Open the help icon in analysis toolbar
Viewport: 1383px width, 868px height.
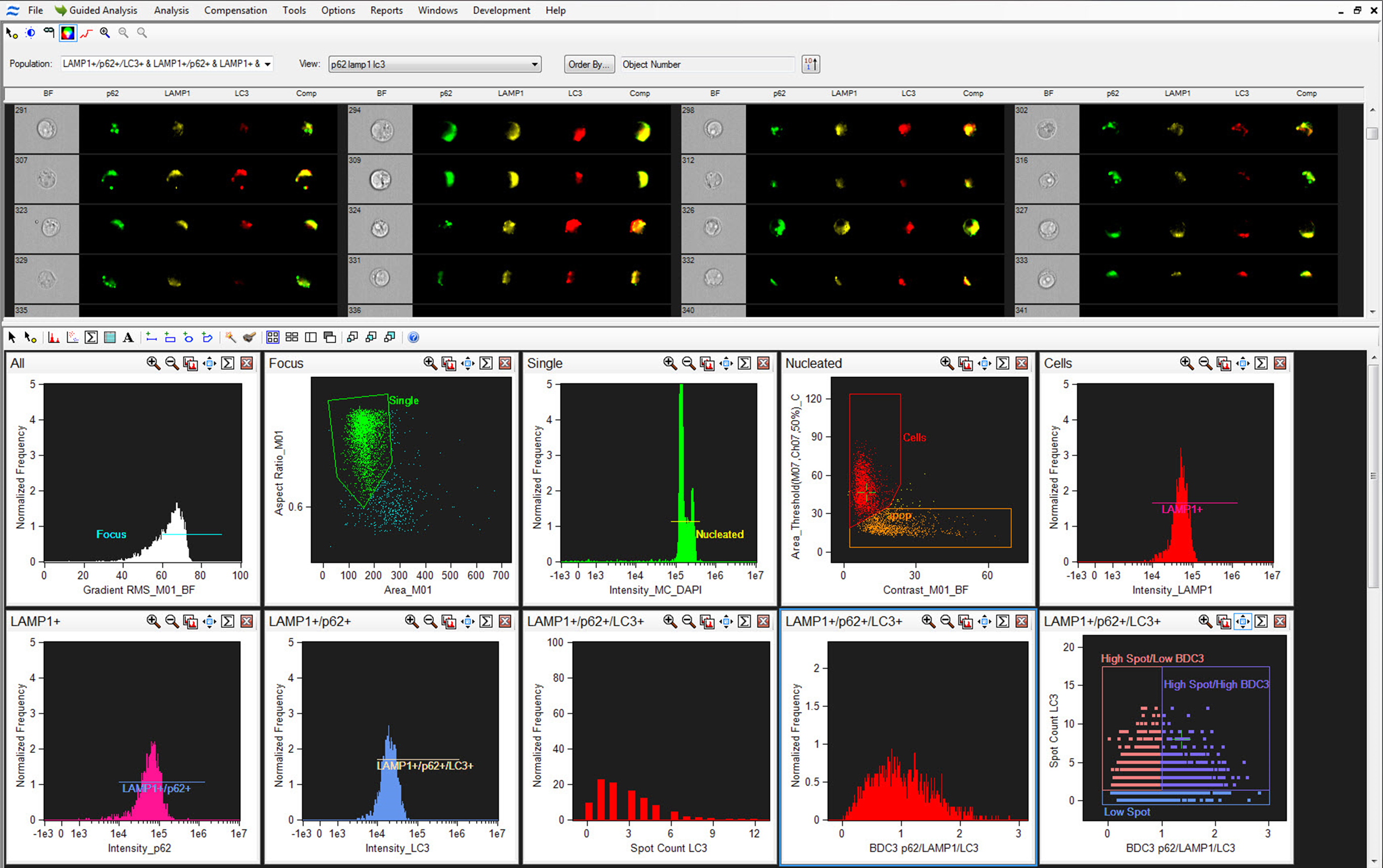(413, 338)
